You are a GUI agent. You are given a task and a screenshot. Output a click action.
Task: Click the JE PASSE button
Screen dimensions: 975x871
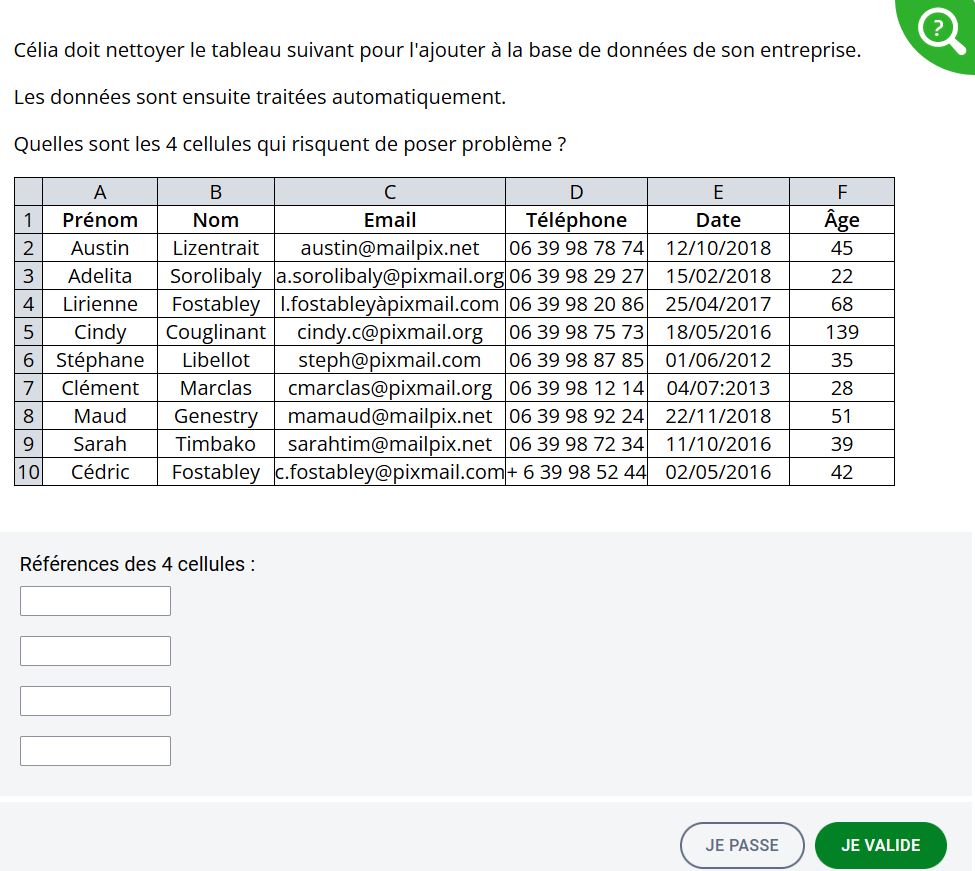tap(742, 845)
